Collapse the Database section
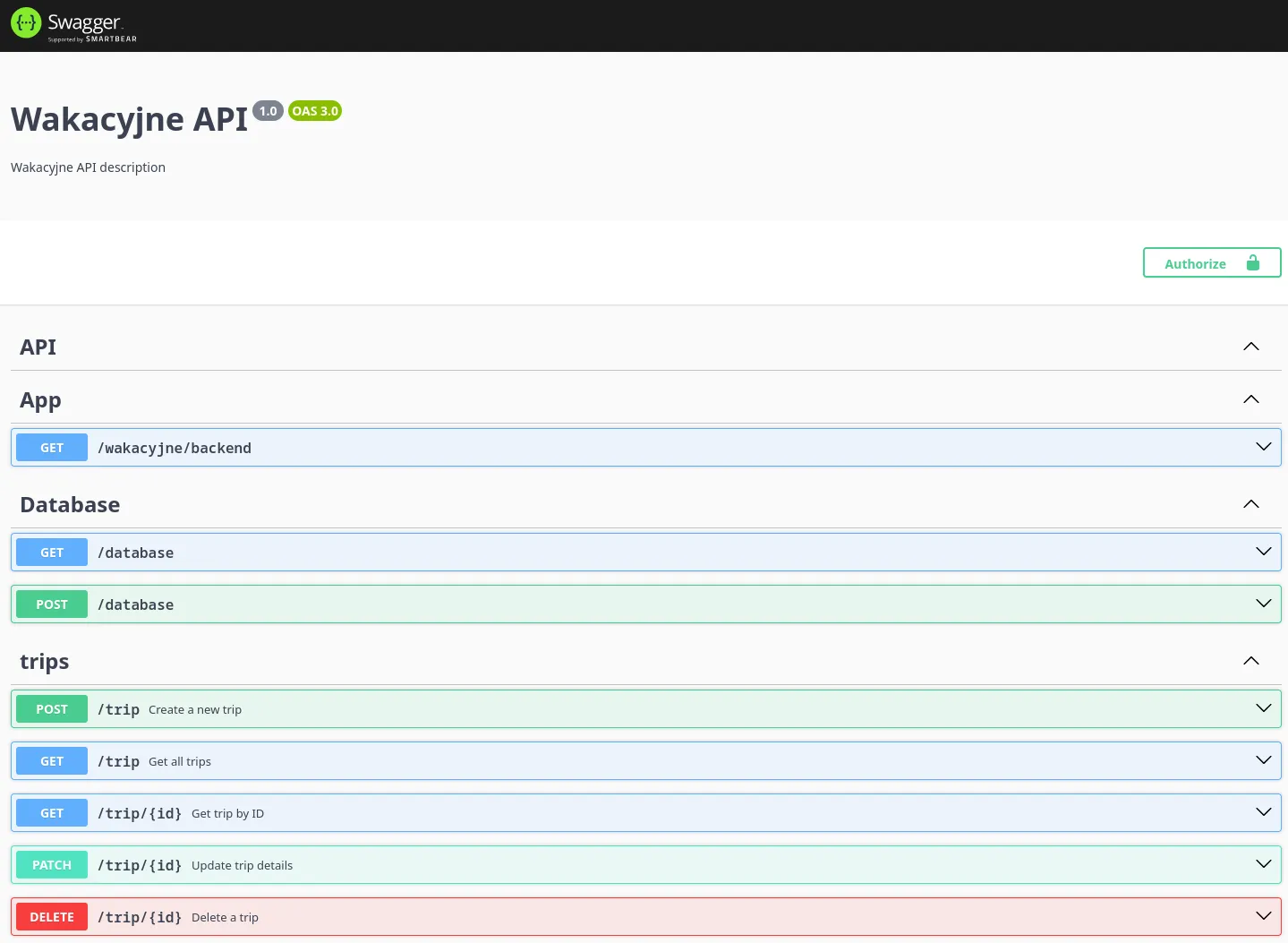Viewport: 1288px width, 943px height. [x=1250, y=503]
